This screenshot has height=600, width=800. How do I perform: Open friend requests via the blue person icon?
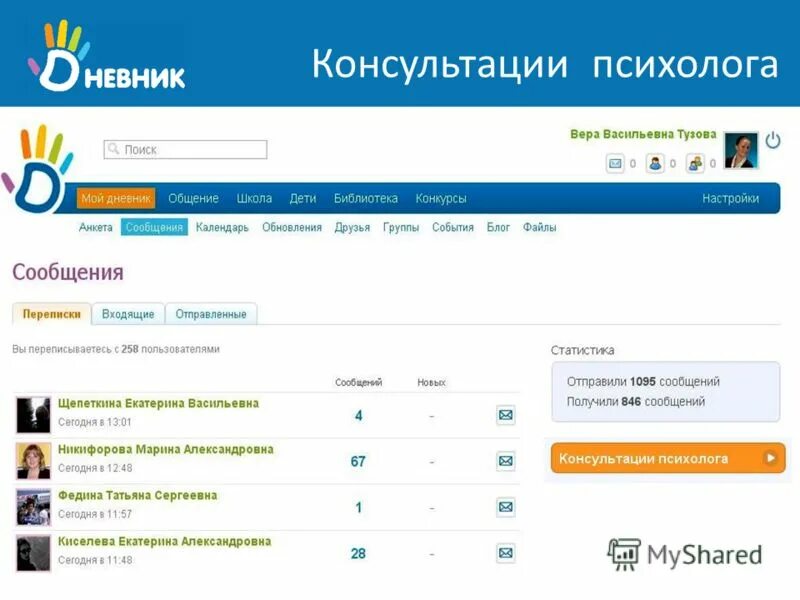655,162
